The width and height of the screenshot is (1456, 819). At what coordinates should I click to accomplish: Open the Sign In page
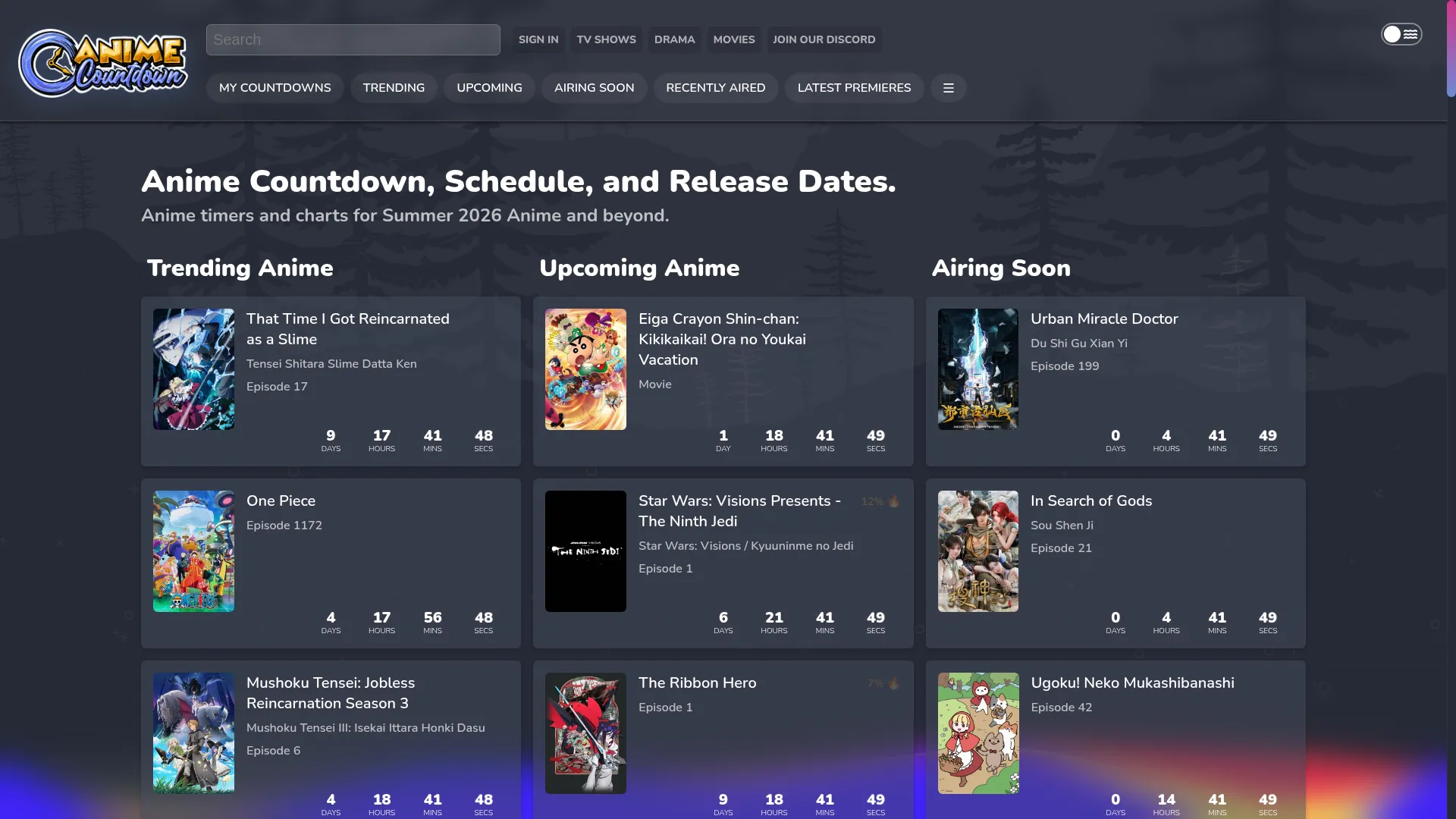point(538,39)
